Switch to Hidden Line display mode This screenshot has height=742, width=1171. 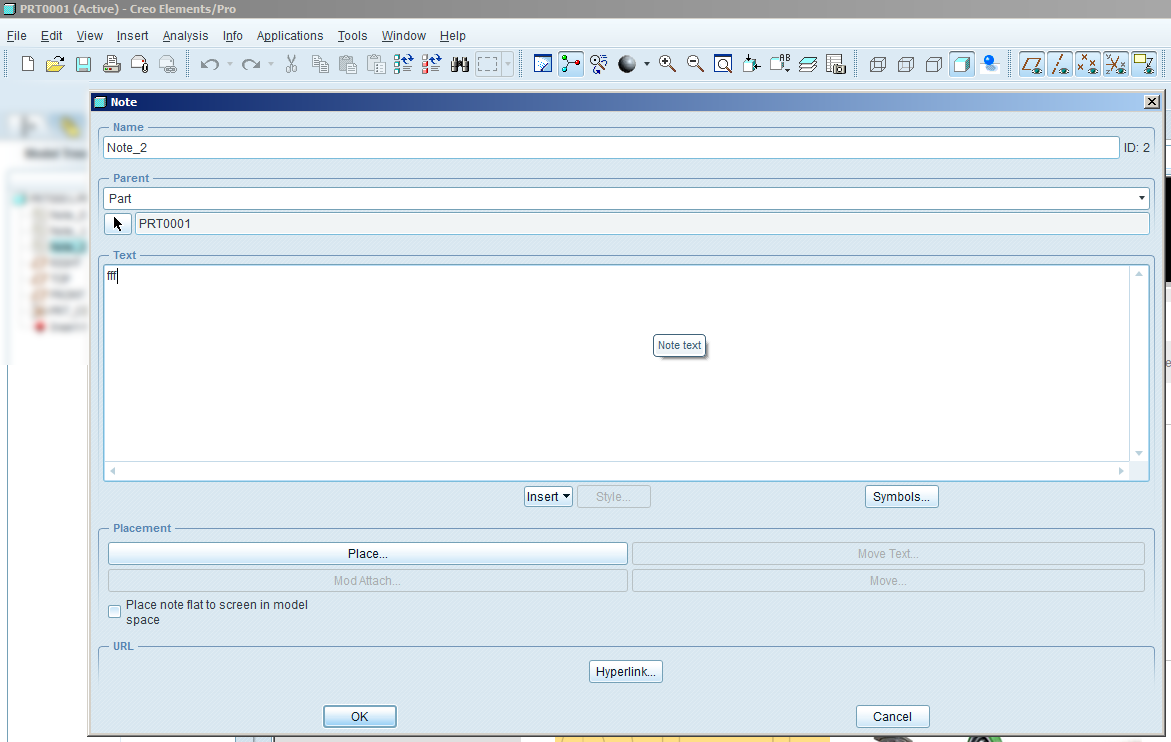[906, 64]
